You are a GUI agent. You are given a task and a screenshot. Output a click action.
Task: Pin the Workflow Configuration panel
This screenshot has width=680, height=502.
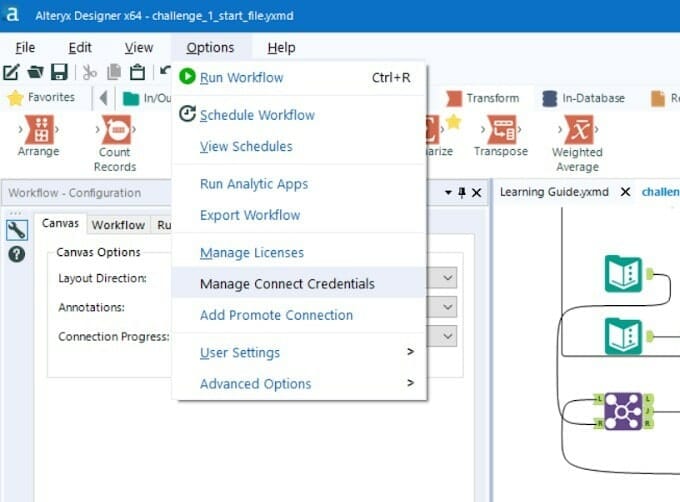462,193
